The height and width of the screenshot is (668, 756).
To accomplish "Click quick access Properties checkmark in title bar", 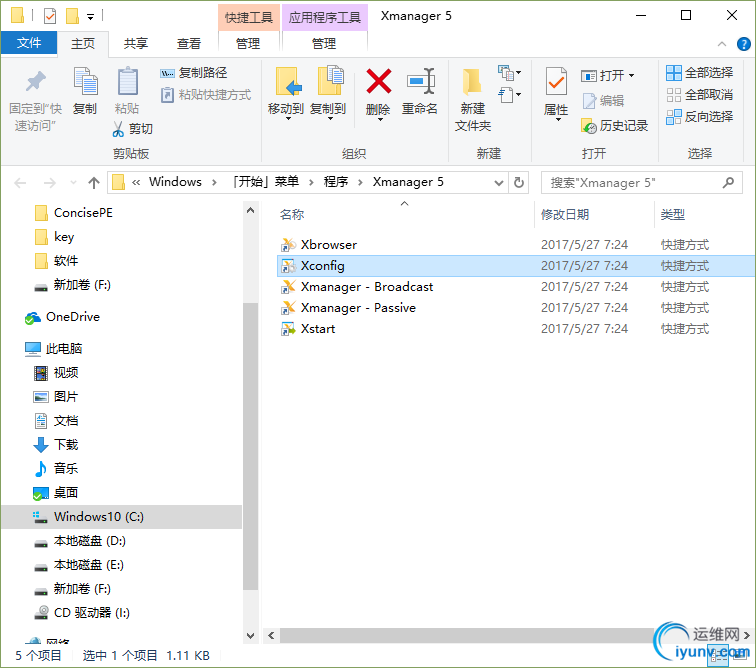I will click(x=50, y=16).
